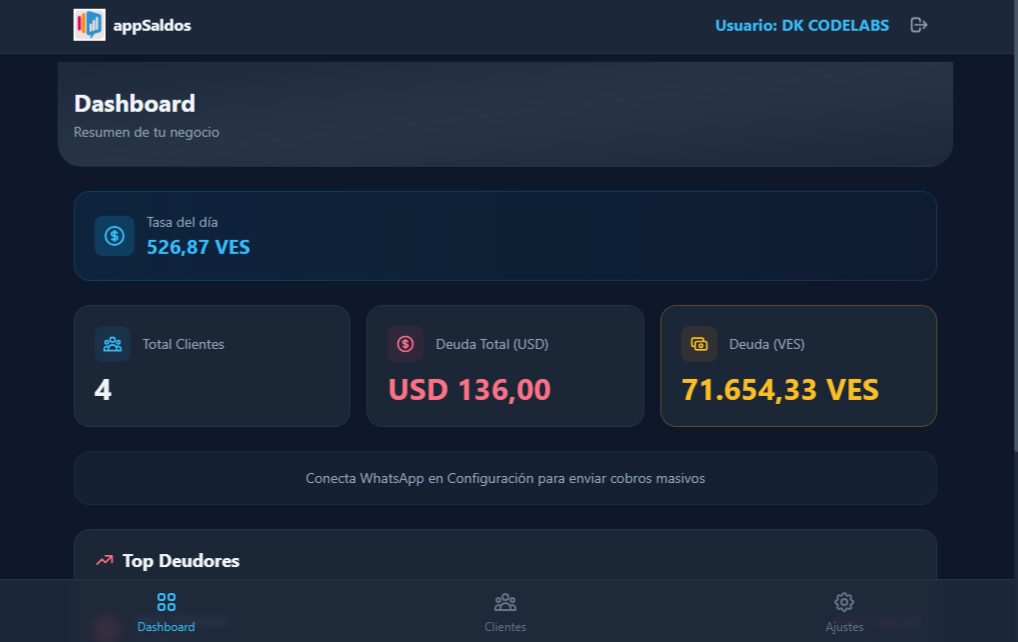Viewport: 1018px width, 642px height.
Task: Click the Conecta WhatsApp en Configuración banner
Action: [505, 478]
